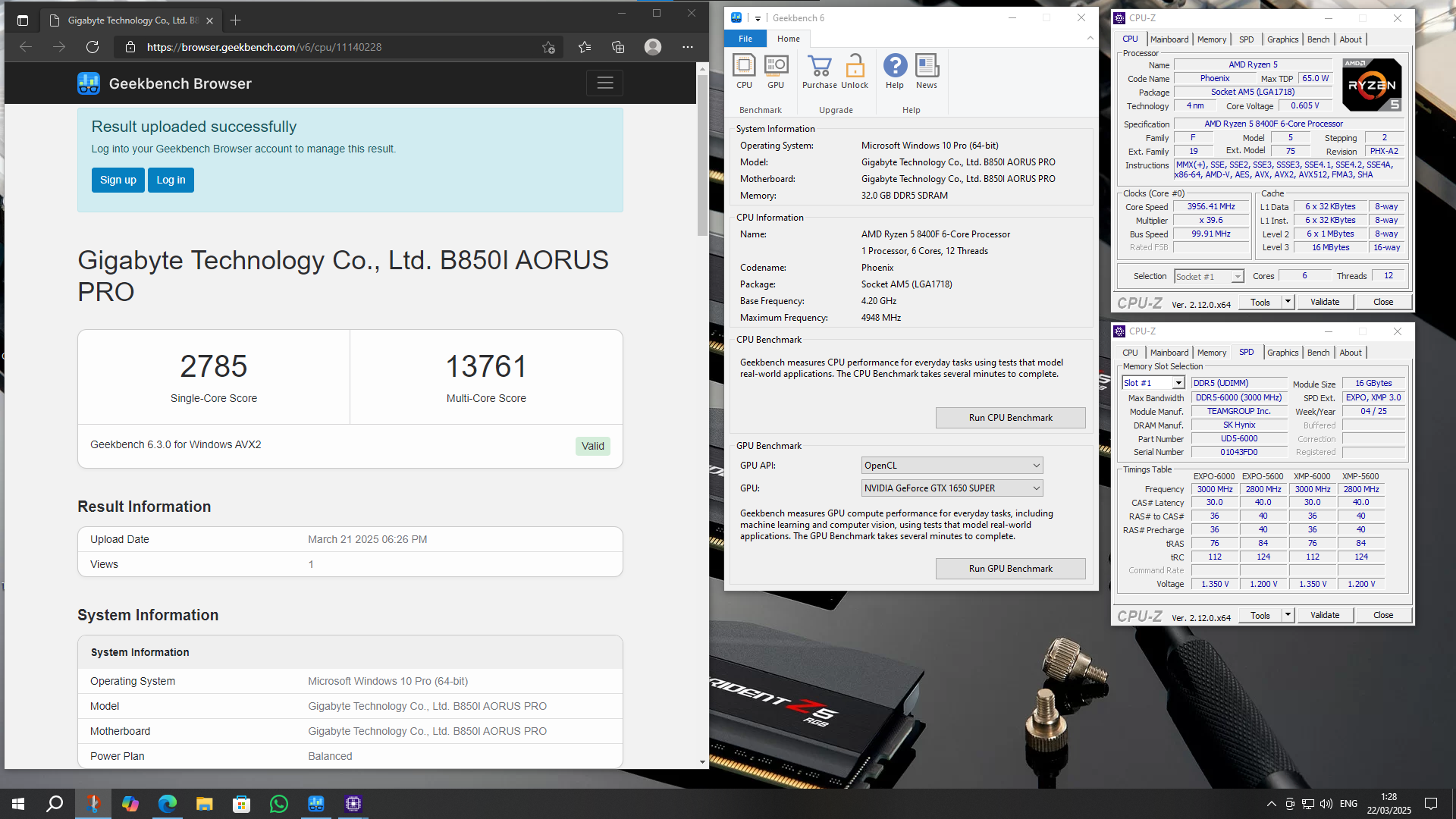Viewport: 1456px width, 819px height.
Task: Click the browser address bar URL
Action: point(264,47)
